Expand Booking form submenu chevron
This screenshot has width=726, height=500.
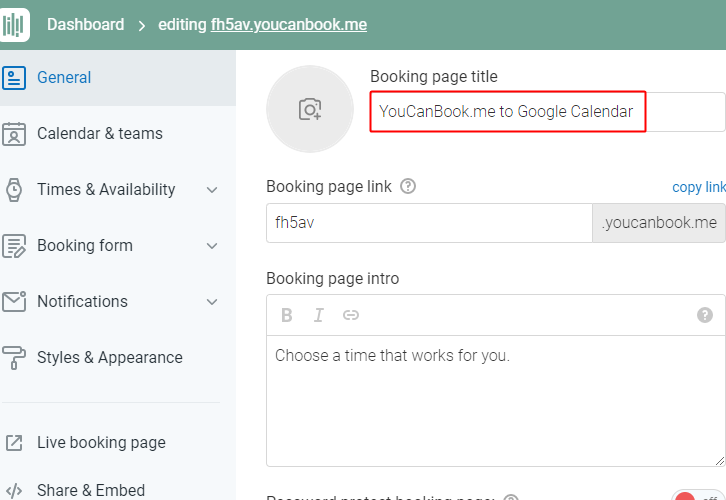212,246
